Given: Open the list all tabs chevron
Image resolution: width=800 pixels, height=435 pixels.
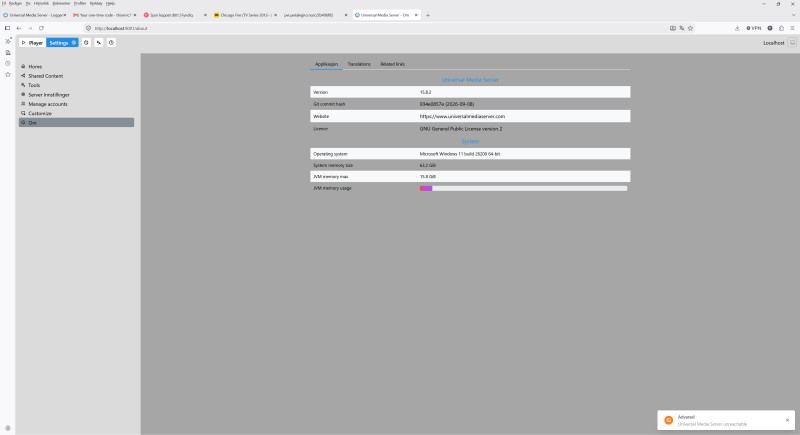Looking at the screenshot, I should pos(793,15).
